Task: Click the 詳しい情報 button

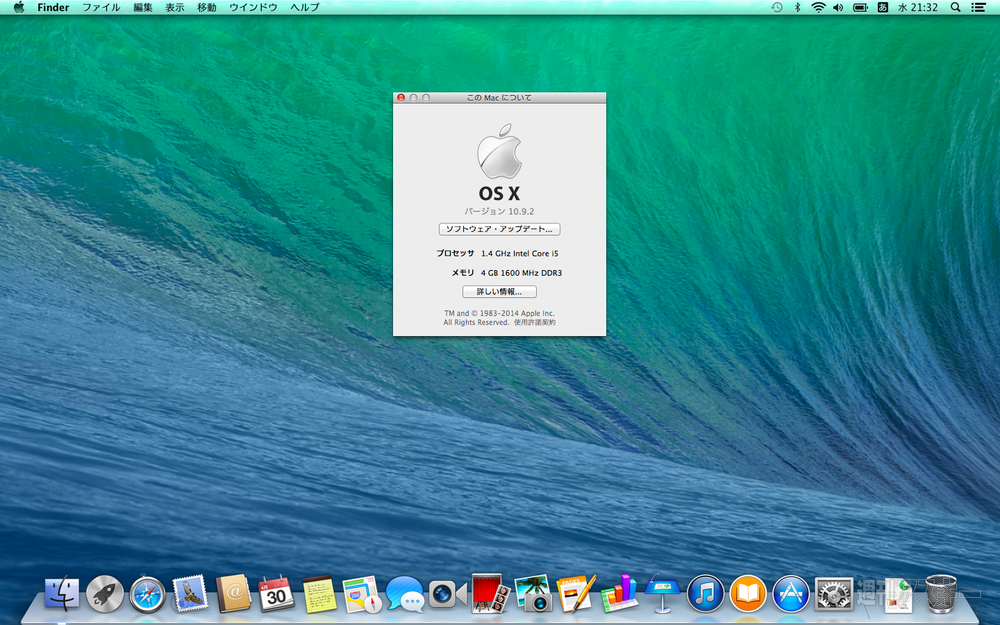Action: [499, 292]
